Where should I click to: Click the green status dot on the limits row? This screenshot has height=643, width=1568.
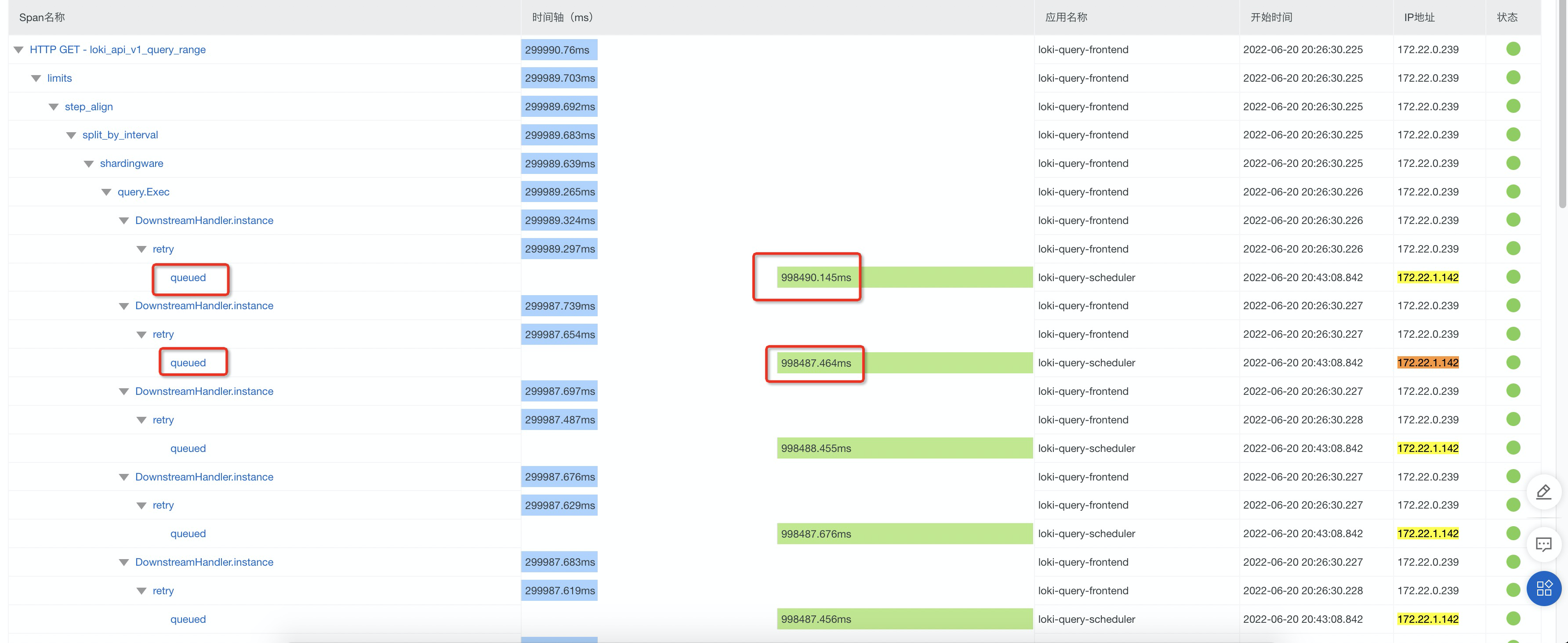[1514, 78]
